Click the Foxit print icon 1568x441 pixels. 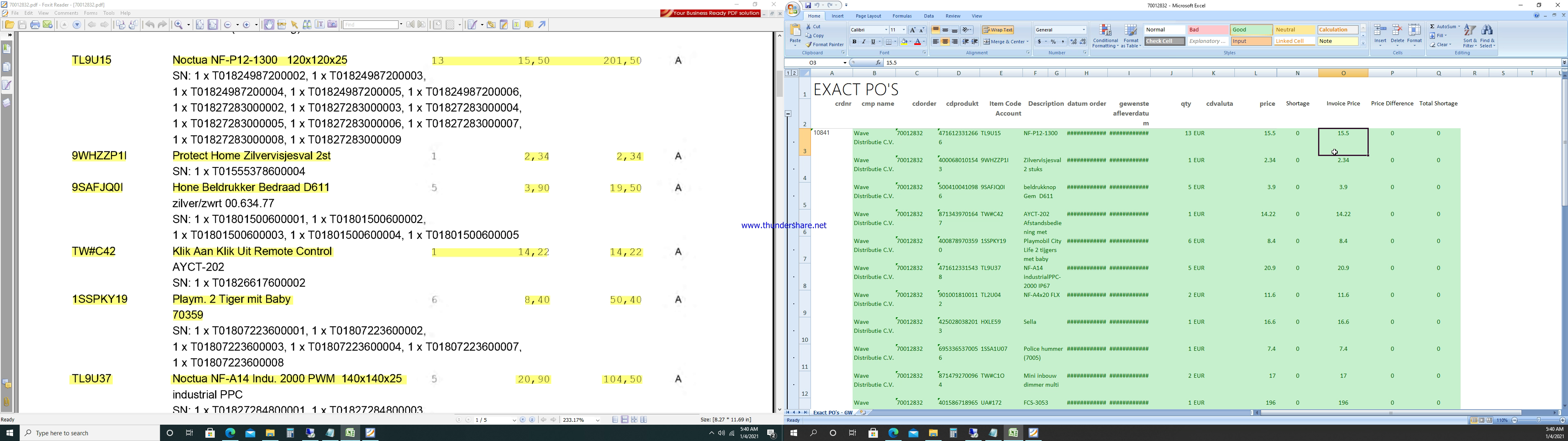35,25
